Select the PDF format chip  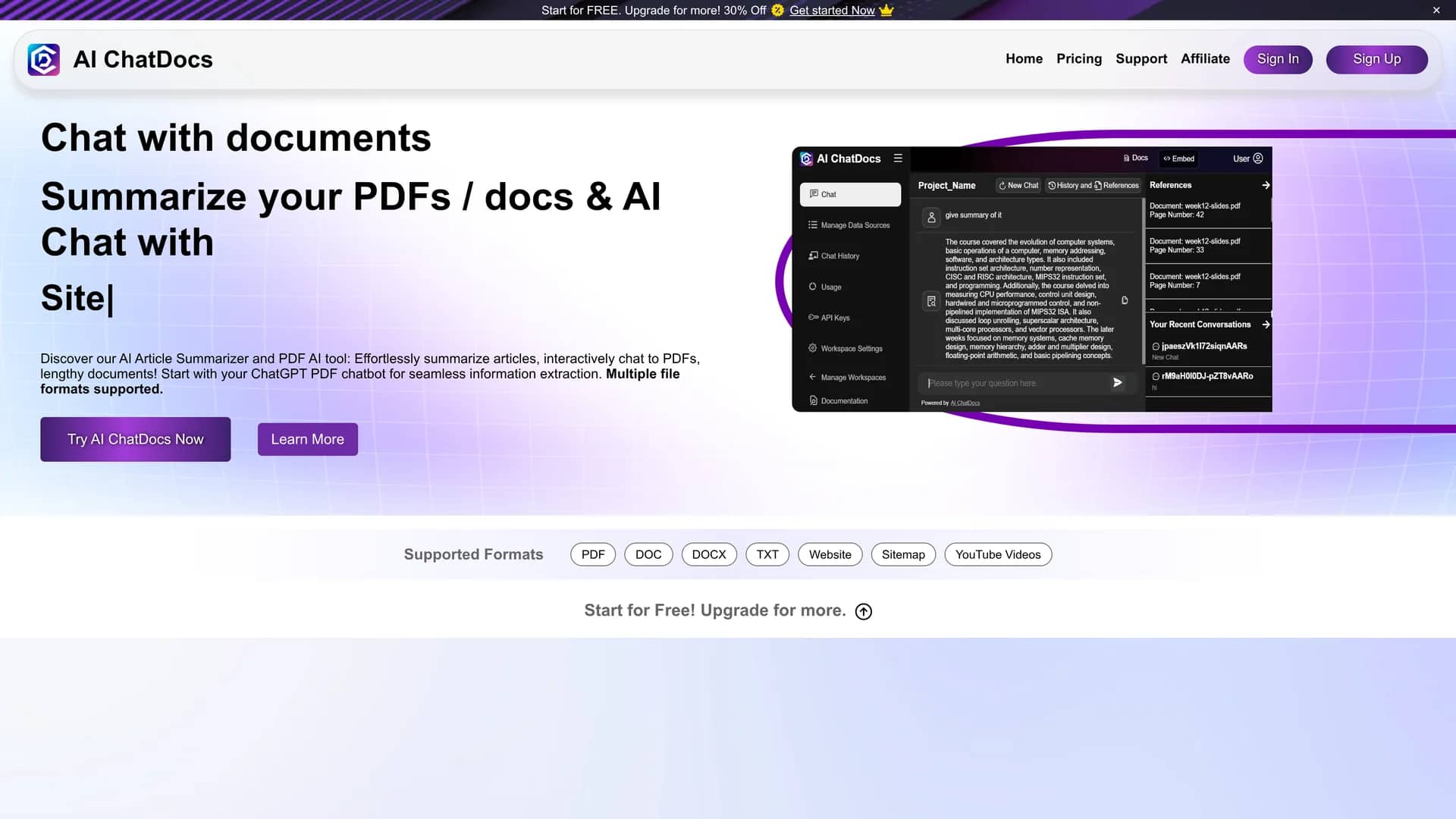click(593, 554)
